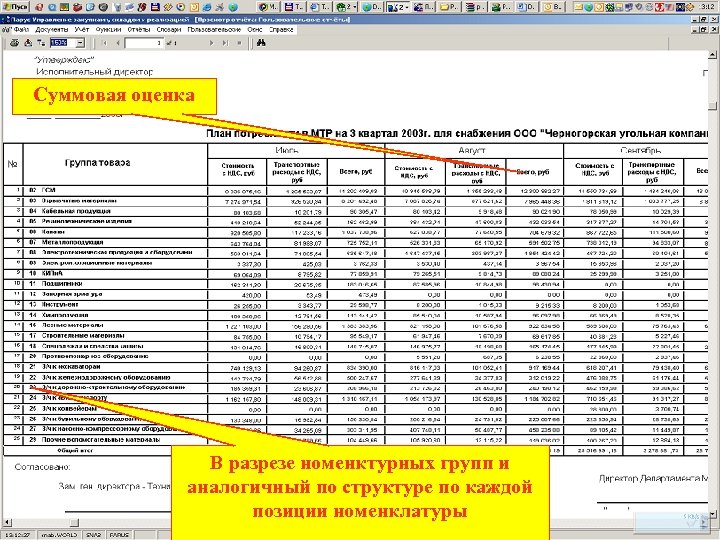Image resolution: width=720 pixels, height=540 pixels.
Task: Click the horizontal scrollbar left arrow
Action: 7,523
